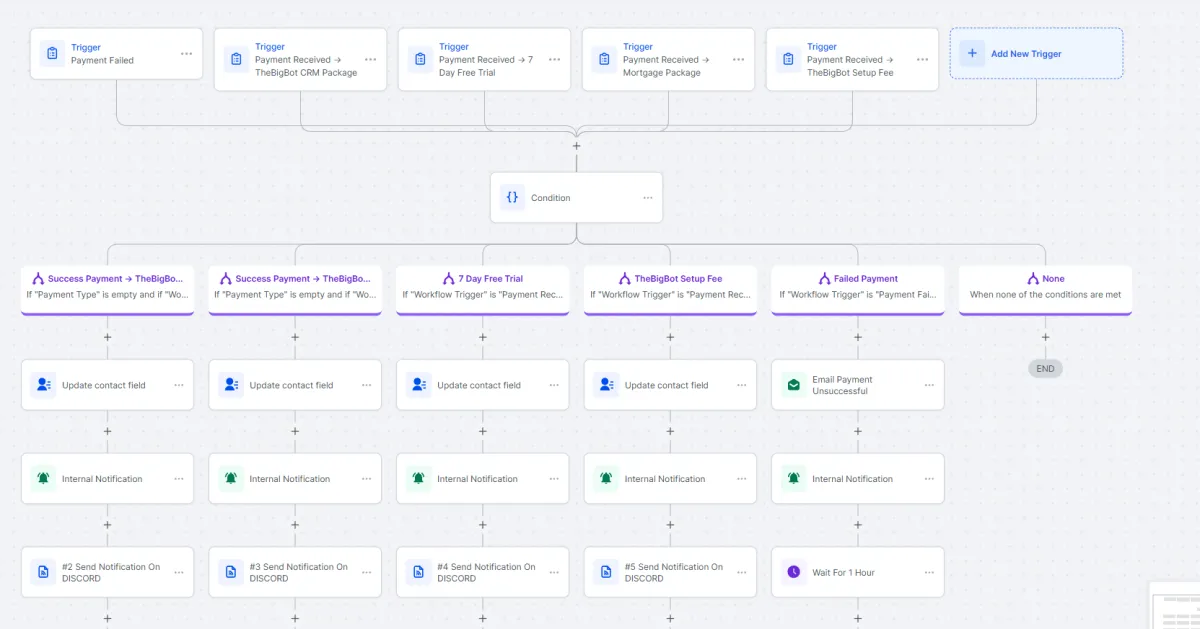Click the 7 Day Free Trial trigger icon

tap(420, 59)
